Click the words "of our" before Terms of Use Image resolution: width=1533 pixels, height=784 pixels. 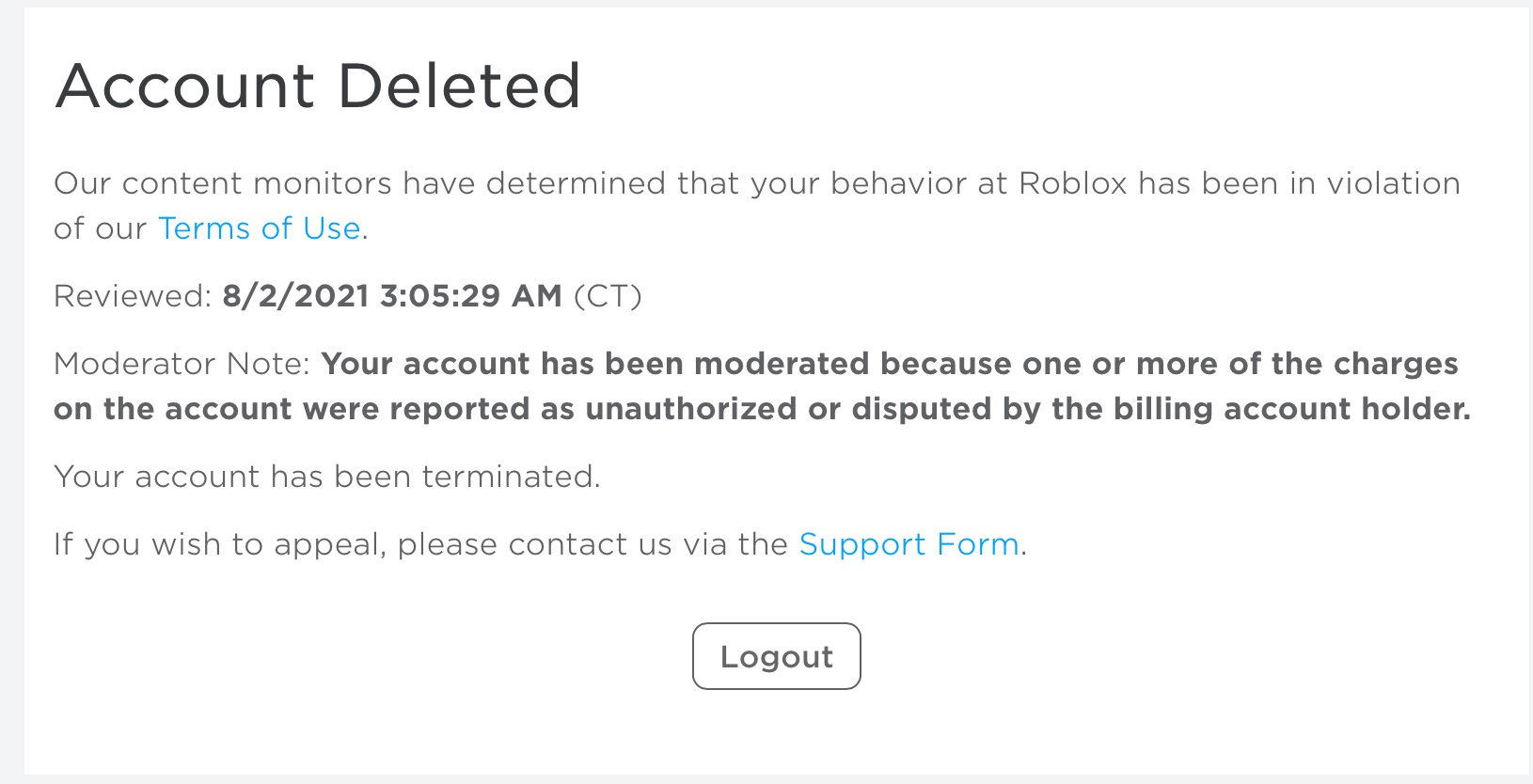click(100, 228)
